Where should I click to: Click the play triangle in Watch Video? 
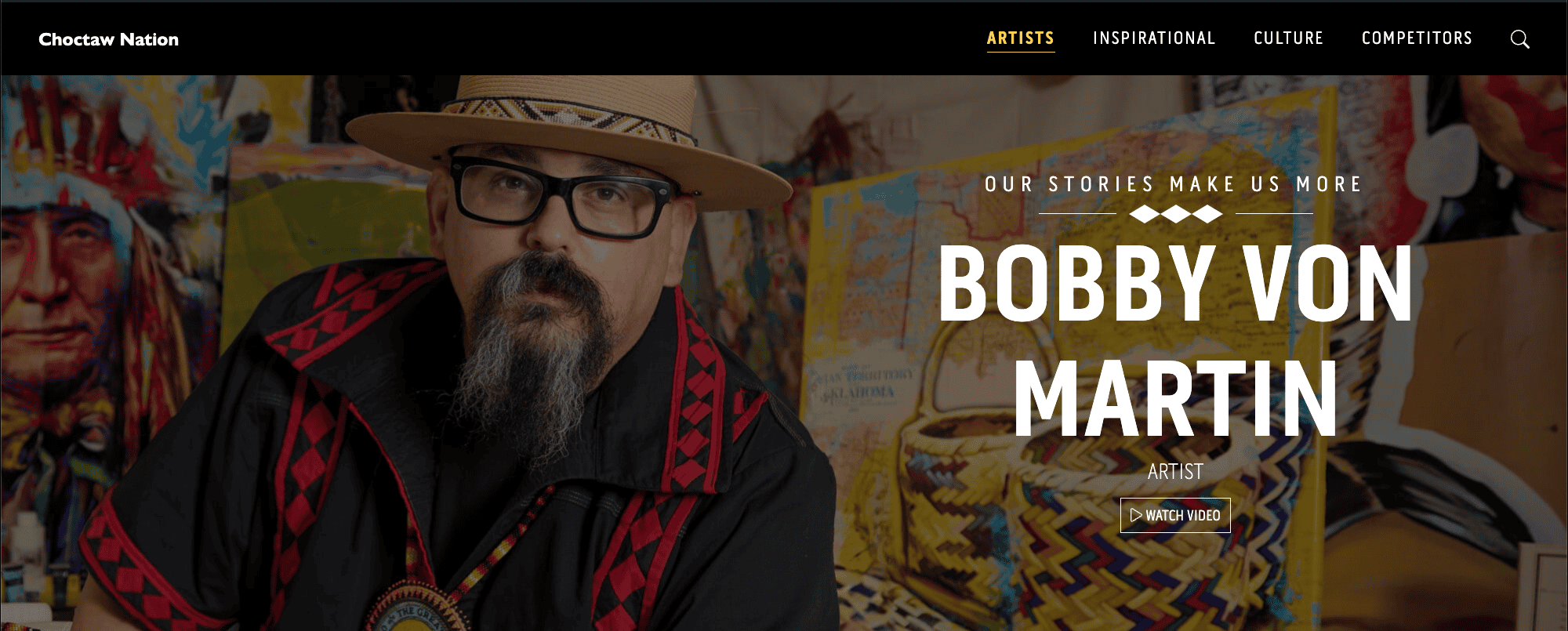tap(1136, 515)
